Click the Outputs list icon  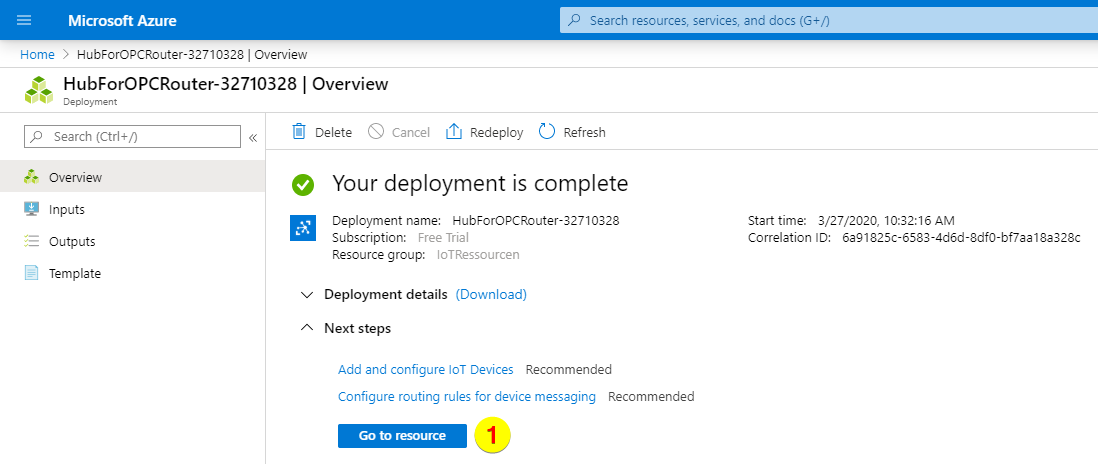pyautogui.click(x=31, y=241)
